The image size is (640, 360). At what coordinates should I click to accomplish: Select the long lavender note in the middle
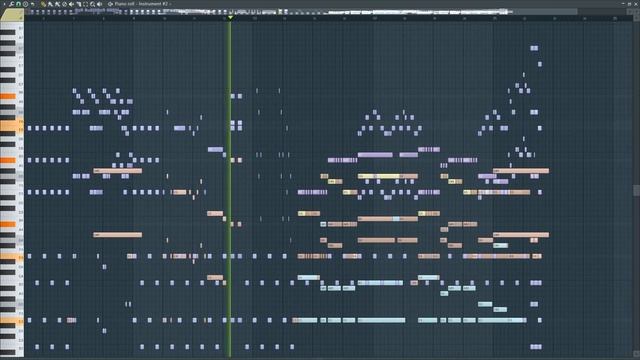click(x=375, y=155)
